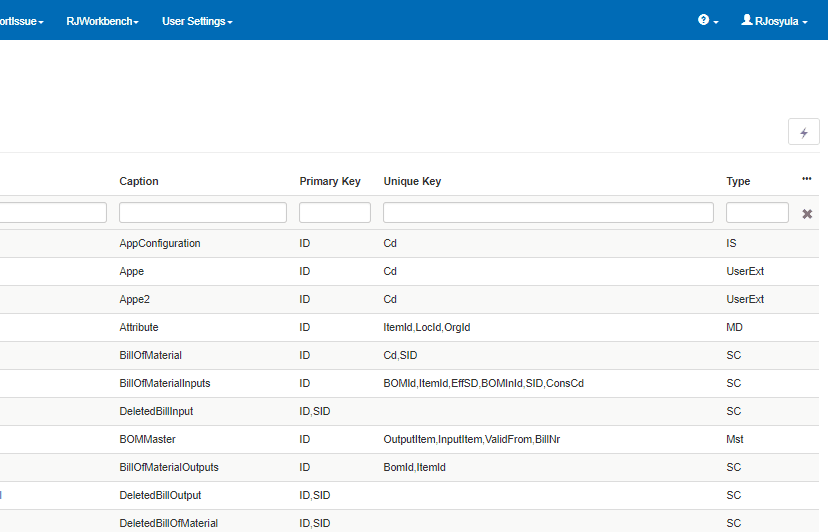Focus the Caption filter input
Image resolution: width=828 pixels, height=532 pixels.
coord(203,212)
